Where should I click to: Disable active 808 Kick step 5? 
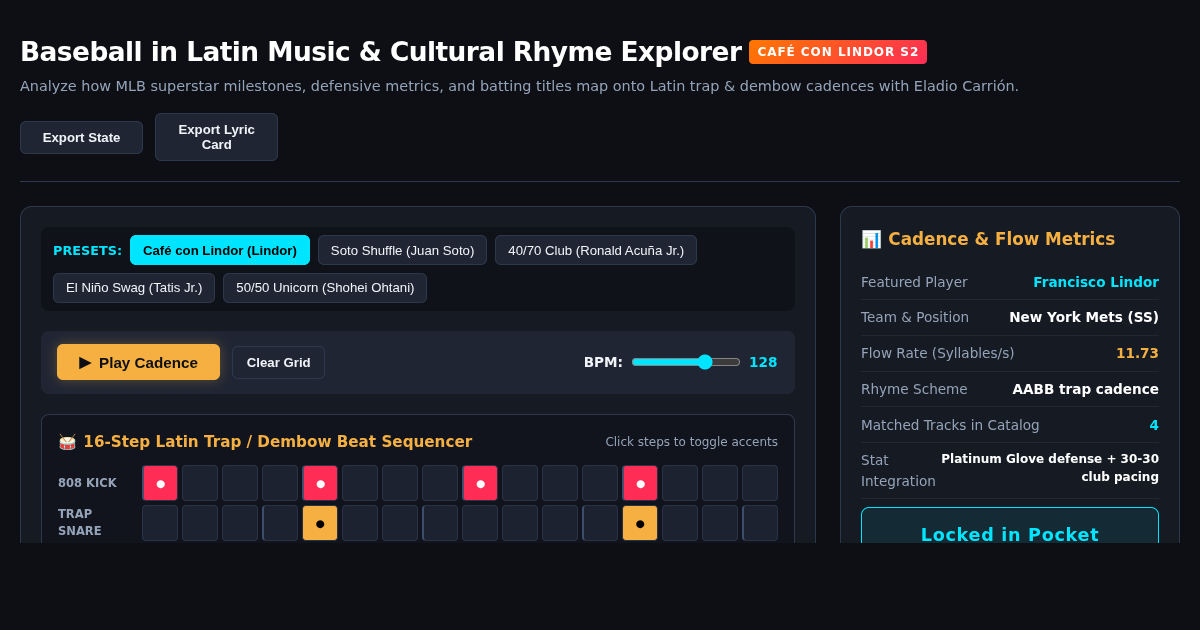320,483
